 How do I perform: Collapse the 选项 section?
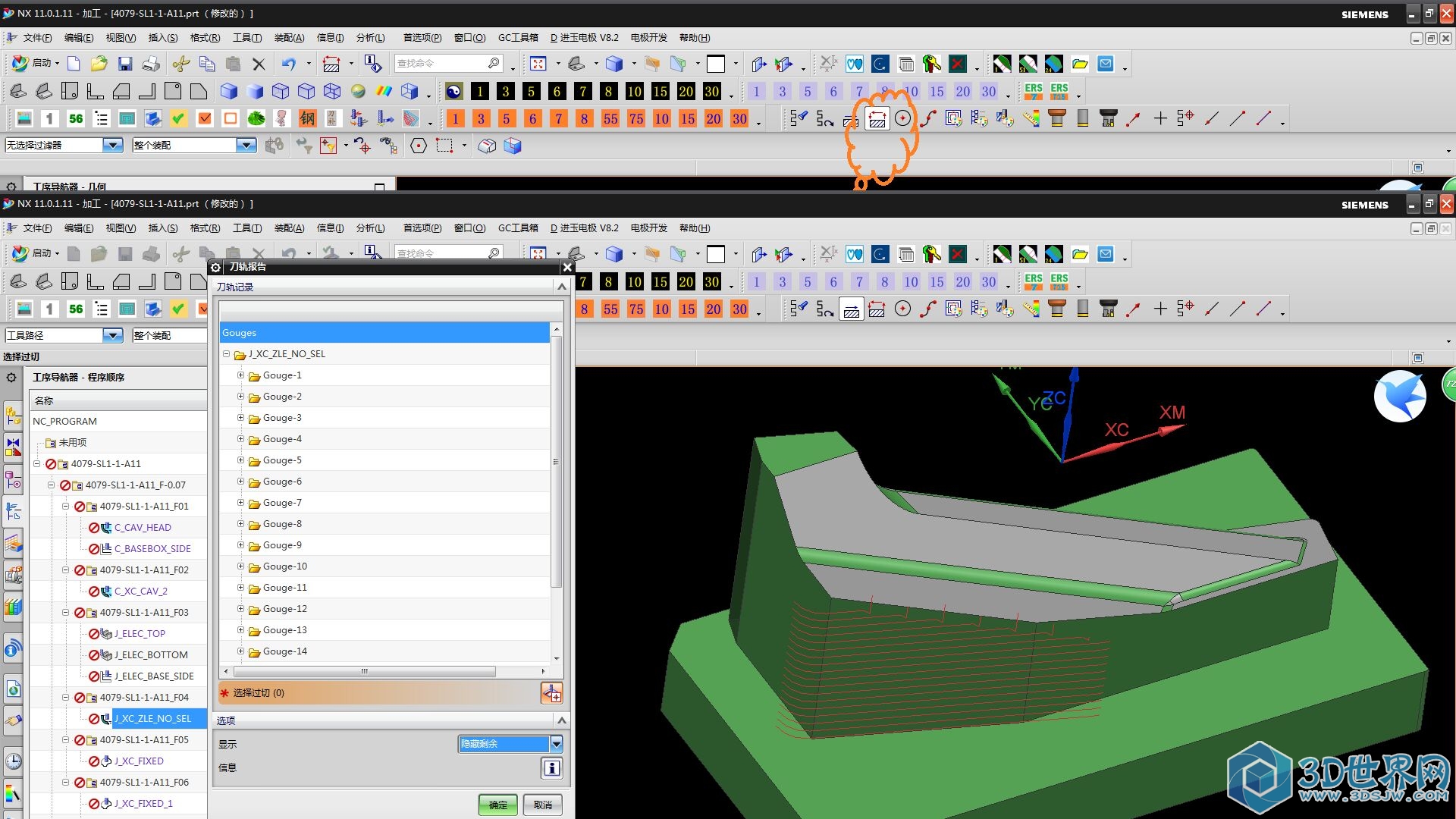click(x=561, y=720)
